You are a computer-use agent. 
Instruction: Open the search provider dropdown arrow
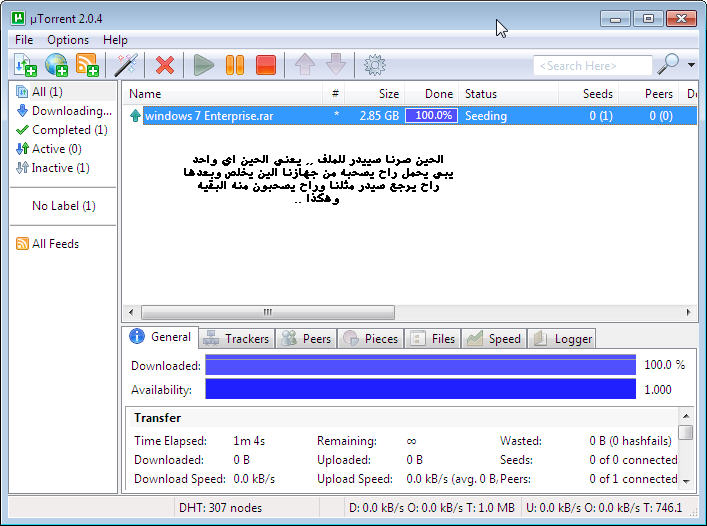691,65
